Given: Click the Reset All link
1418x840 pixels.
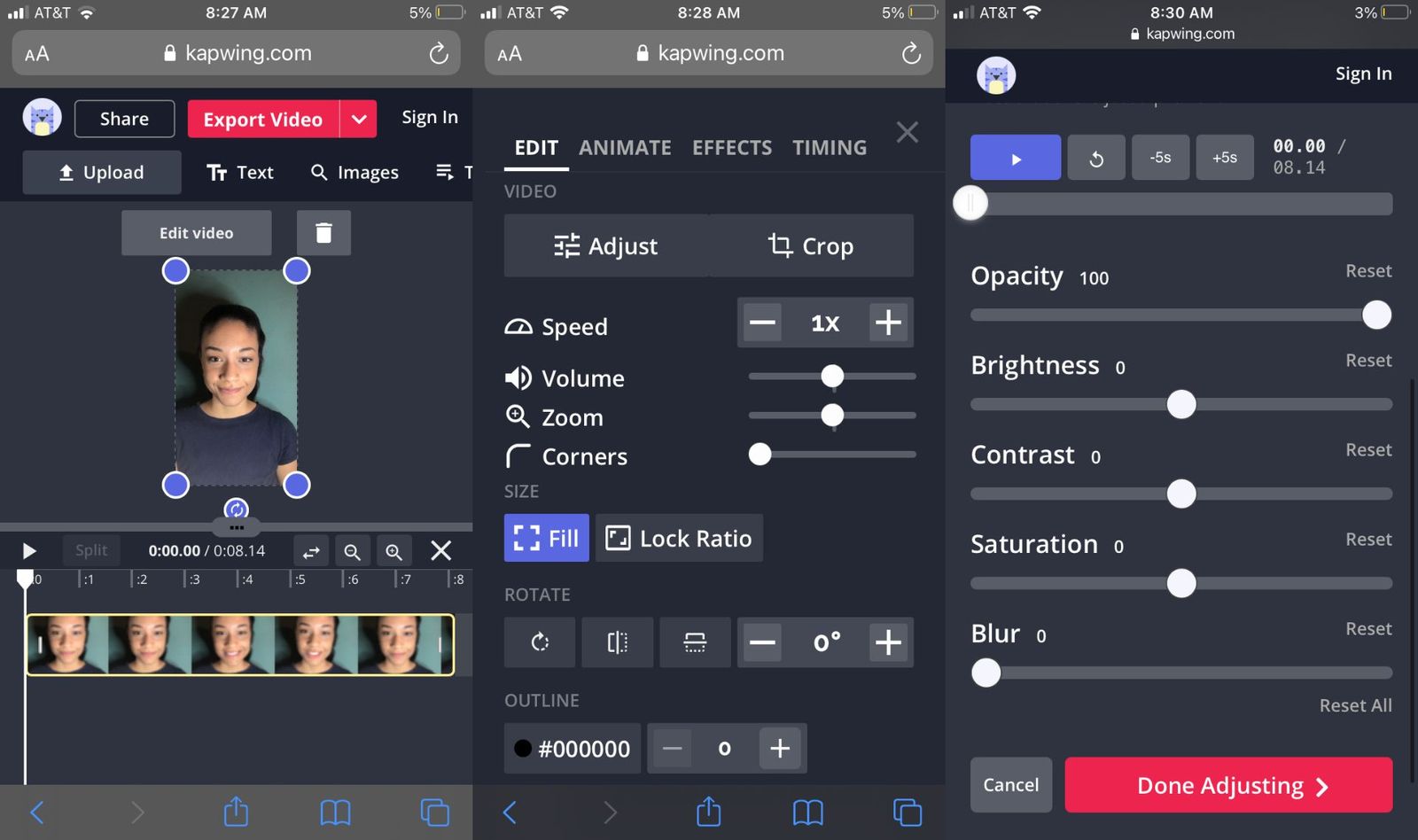Looking at the screenshot, I should click(x=1355, y=705).
